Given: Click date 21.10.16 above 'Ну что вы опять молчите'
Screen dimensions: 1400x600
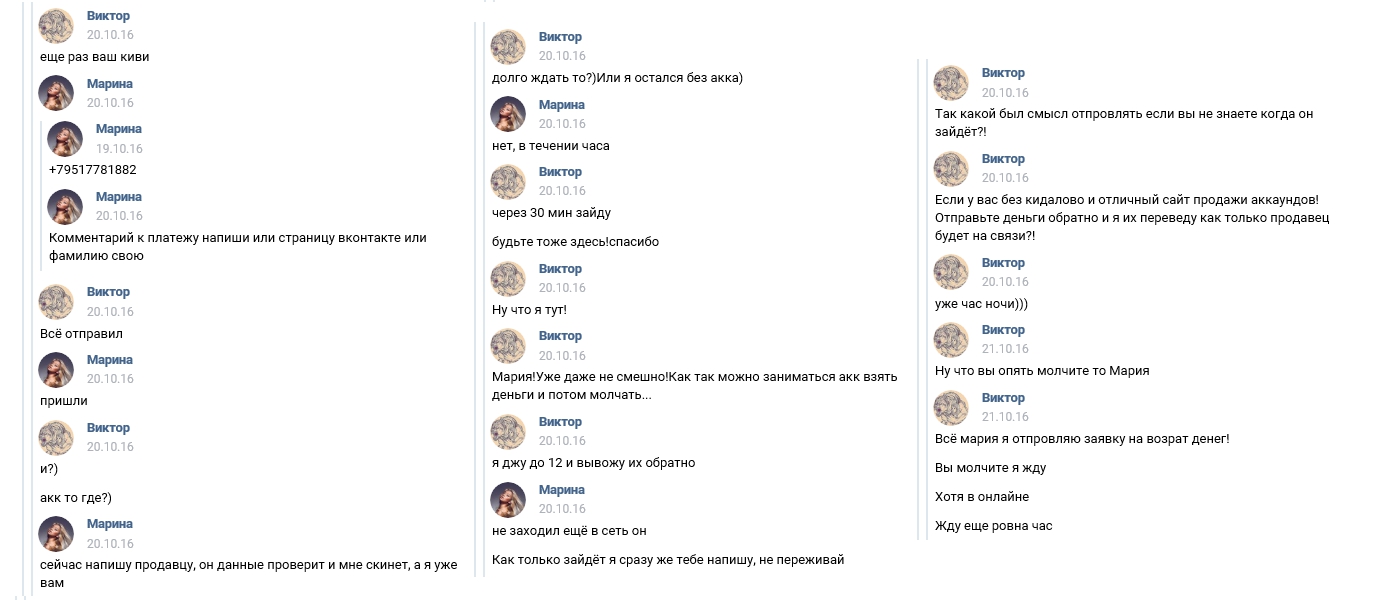Looking at the screenshot, I should (1005, 349).
